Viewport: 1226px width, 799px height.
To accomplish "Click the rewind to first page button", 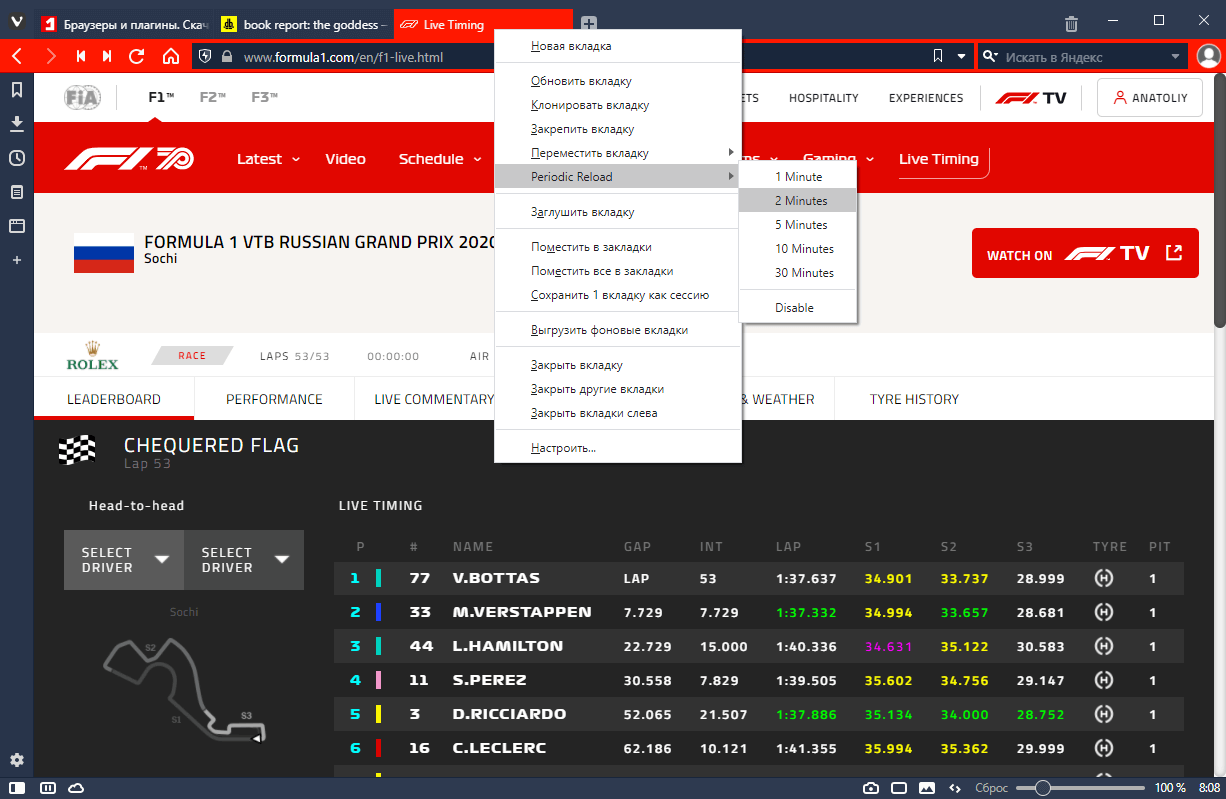I will [80, 56].
